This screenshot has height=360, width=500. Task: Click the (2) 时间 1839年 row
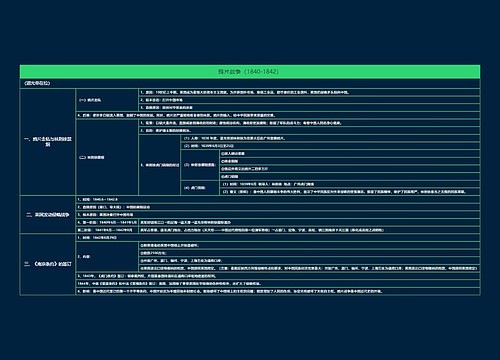pyautogui.click(x=330, y=146)
